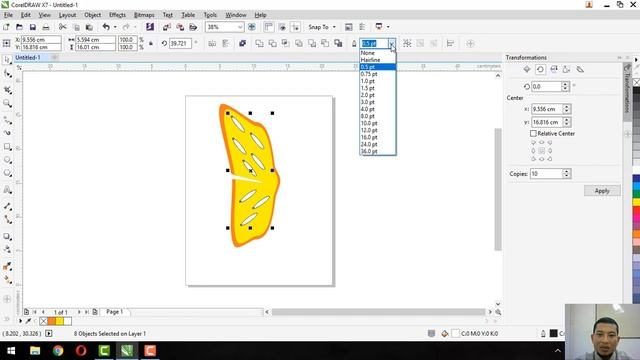The image size is (640, 360).
Task: Pick the yellow swatch in document palette
Action: 60,321
